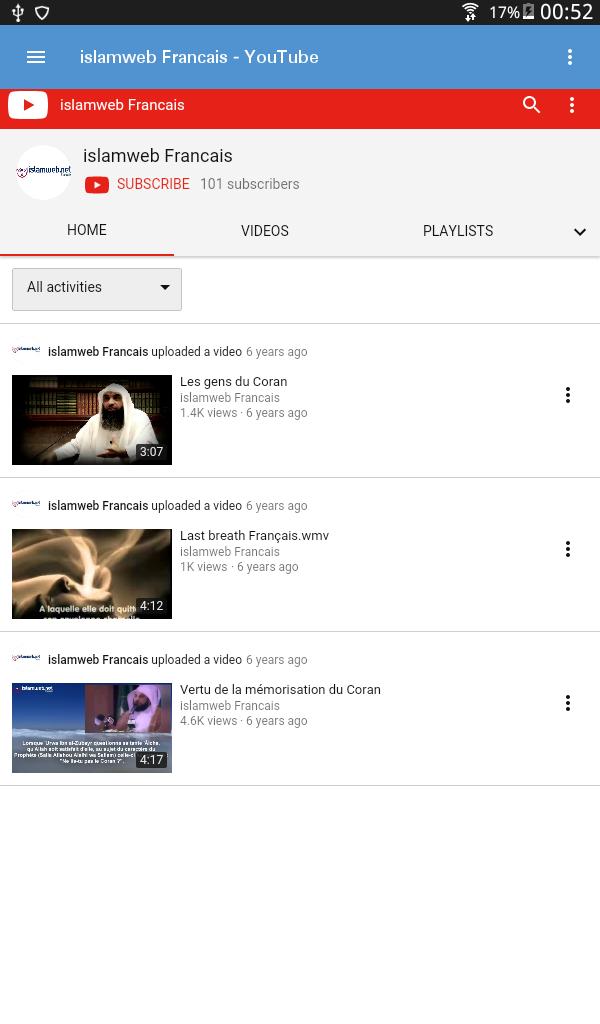Expand the All activities dropdown

tap(97, 289)
